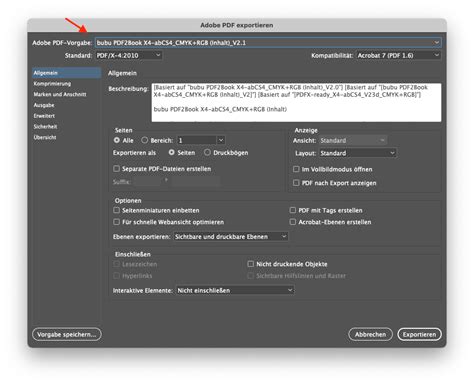Click the Bereich page range field
This screenshot has width=474, height=384.
[197, 140]
